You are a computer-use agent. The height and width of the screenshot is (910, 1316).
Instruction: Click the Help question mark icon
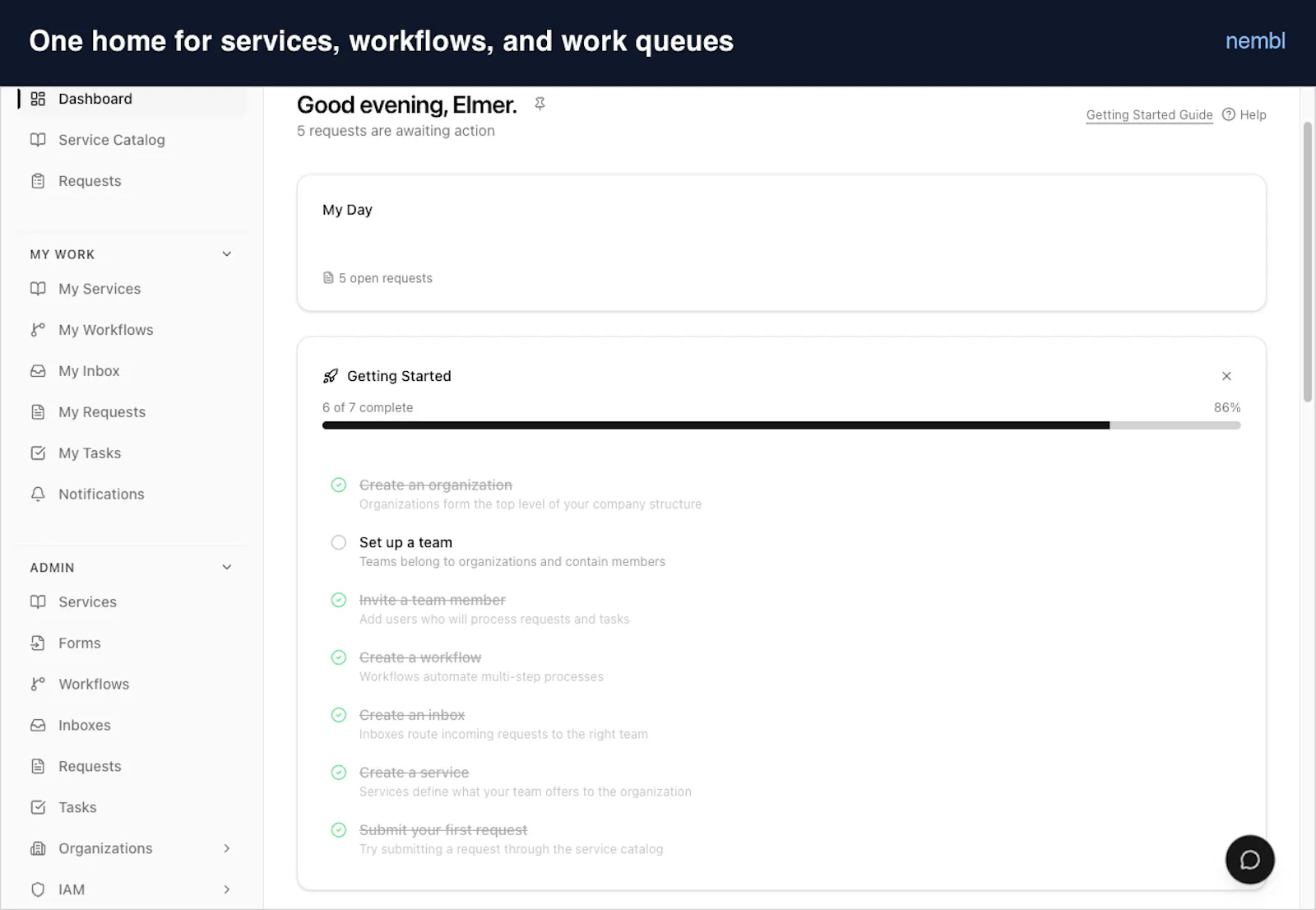click(x=1228, y=114)
